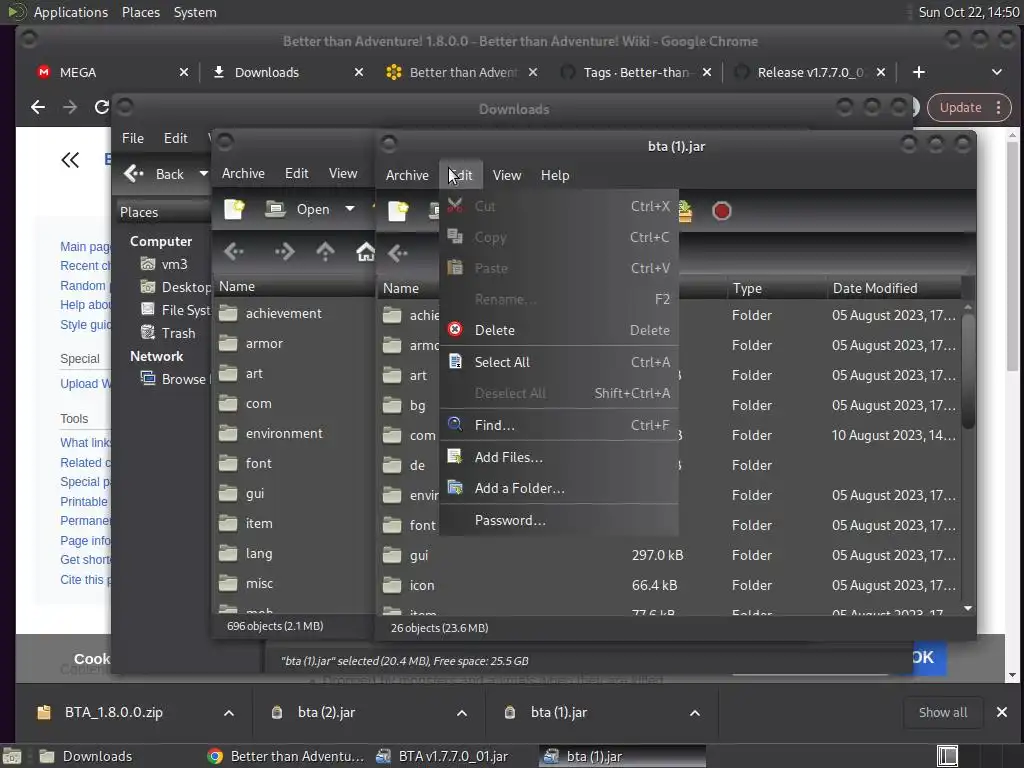
Task: Open Edit menu in middle archive window
Action: click(x=296, y=173)
